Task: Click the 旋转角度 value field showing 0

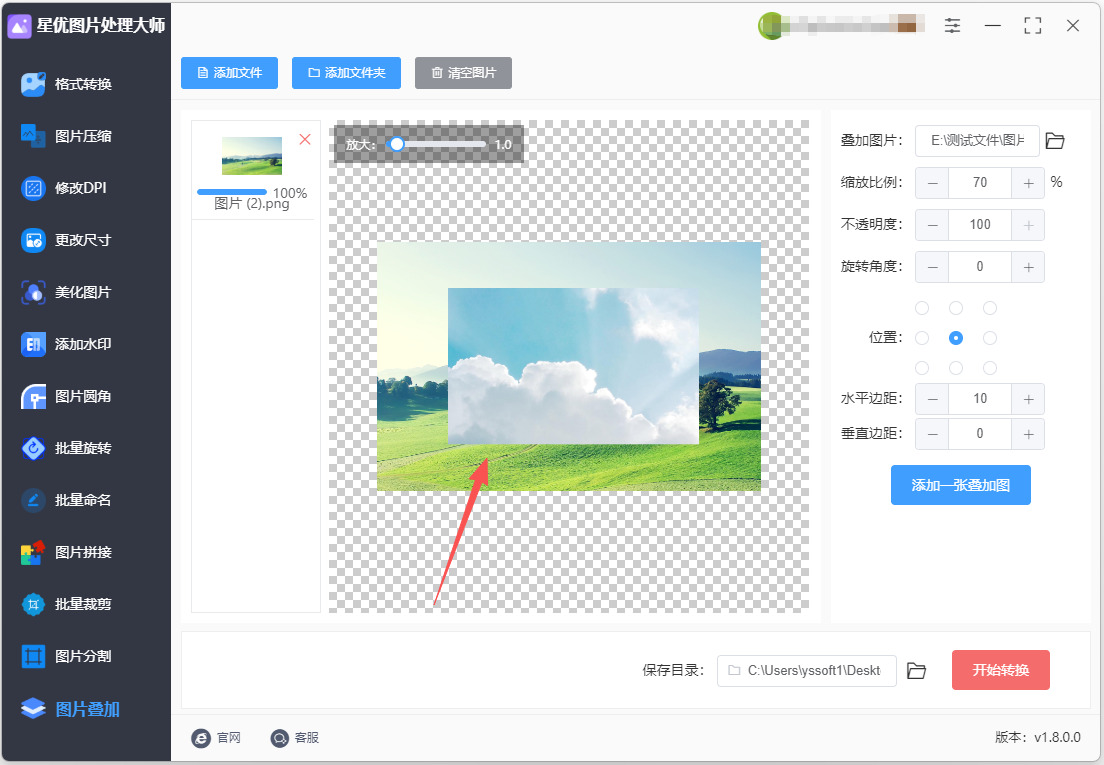Action: (980, 267)
